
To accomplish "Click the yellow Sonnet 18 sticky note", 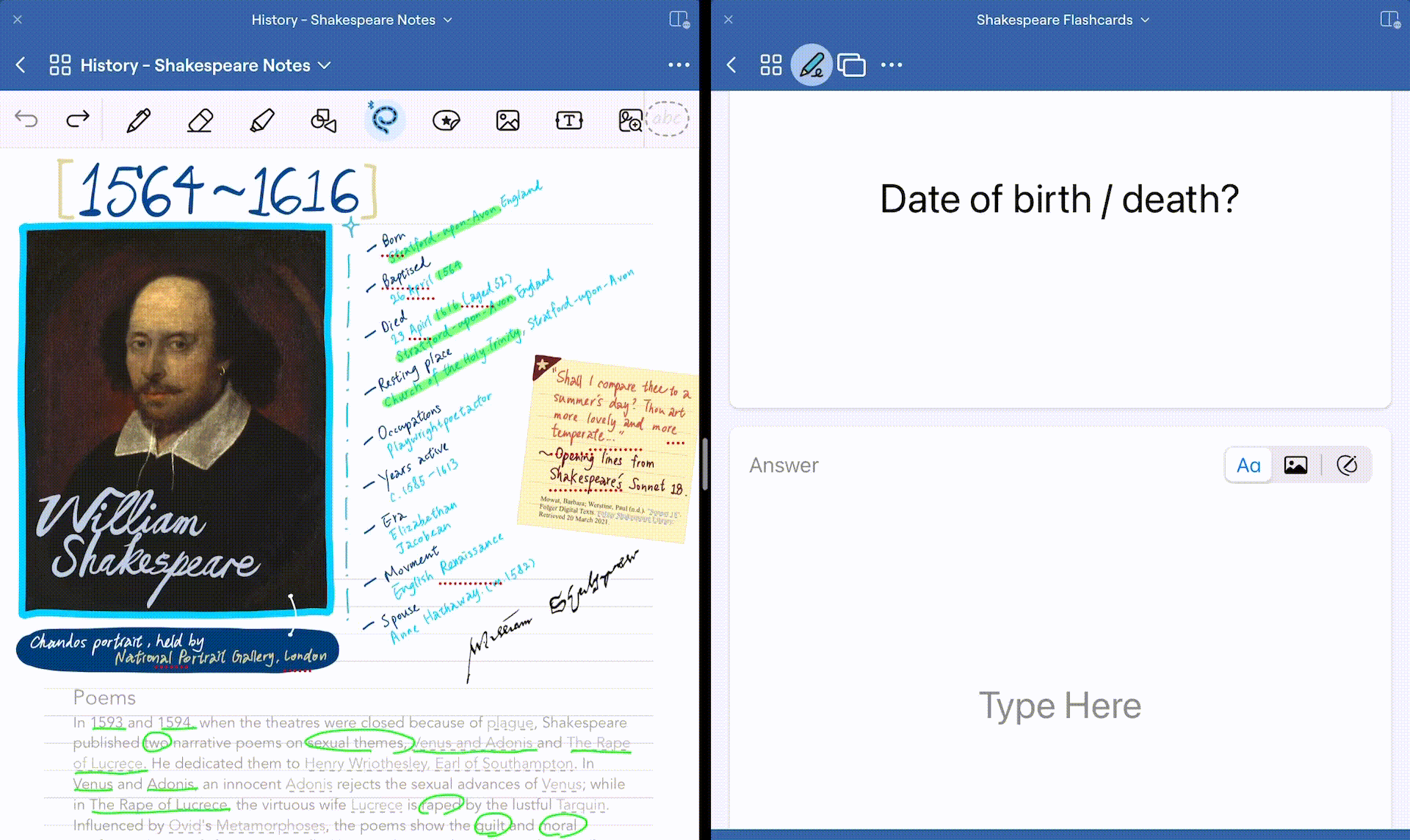I will click(608, 450).
